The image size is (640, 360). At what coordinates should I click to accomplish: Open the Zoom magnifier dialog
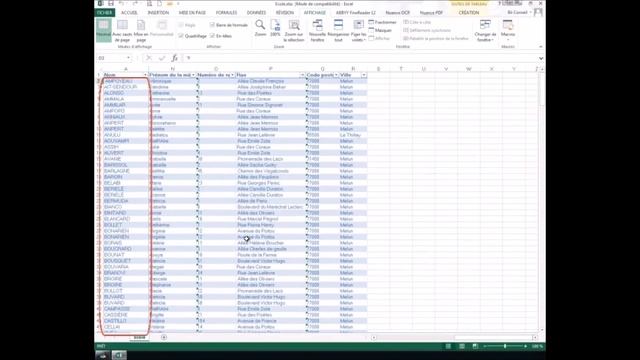point(260,28)
